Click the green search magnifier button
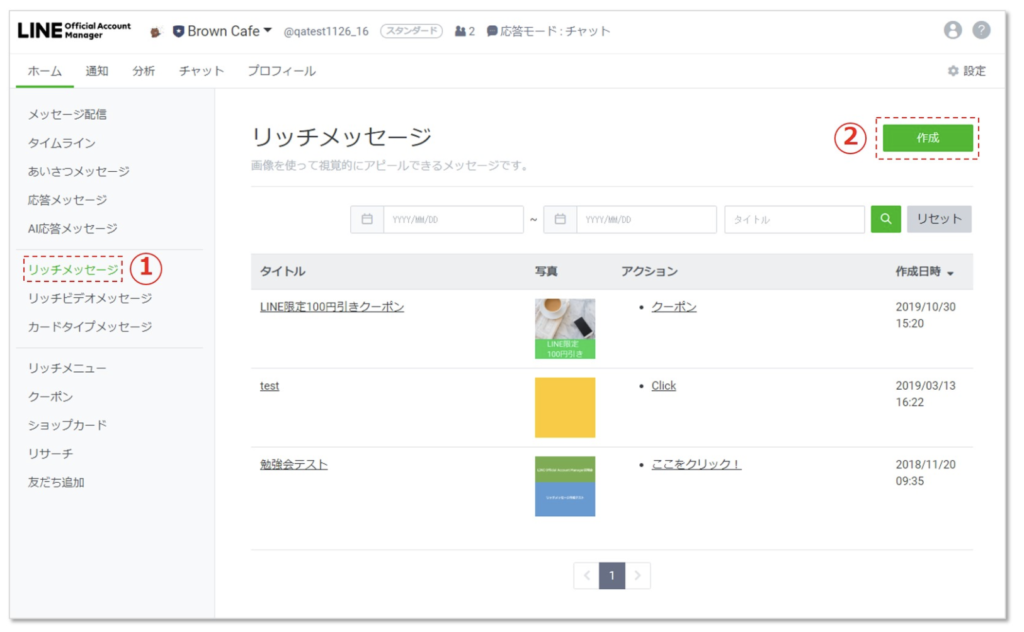The height and width of the screenshot is (632, 1024). point(885,219)
